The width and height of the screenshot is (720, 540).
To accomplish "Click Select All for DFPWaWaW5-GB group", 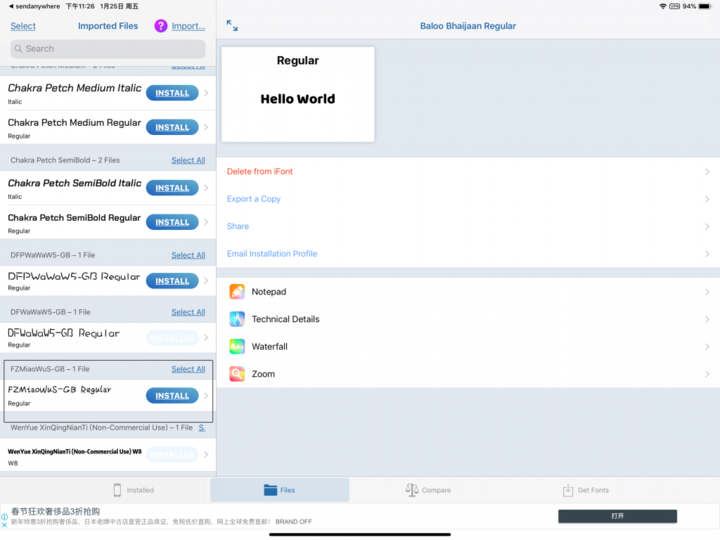I will pyautogui.click(x=188, y=255).
